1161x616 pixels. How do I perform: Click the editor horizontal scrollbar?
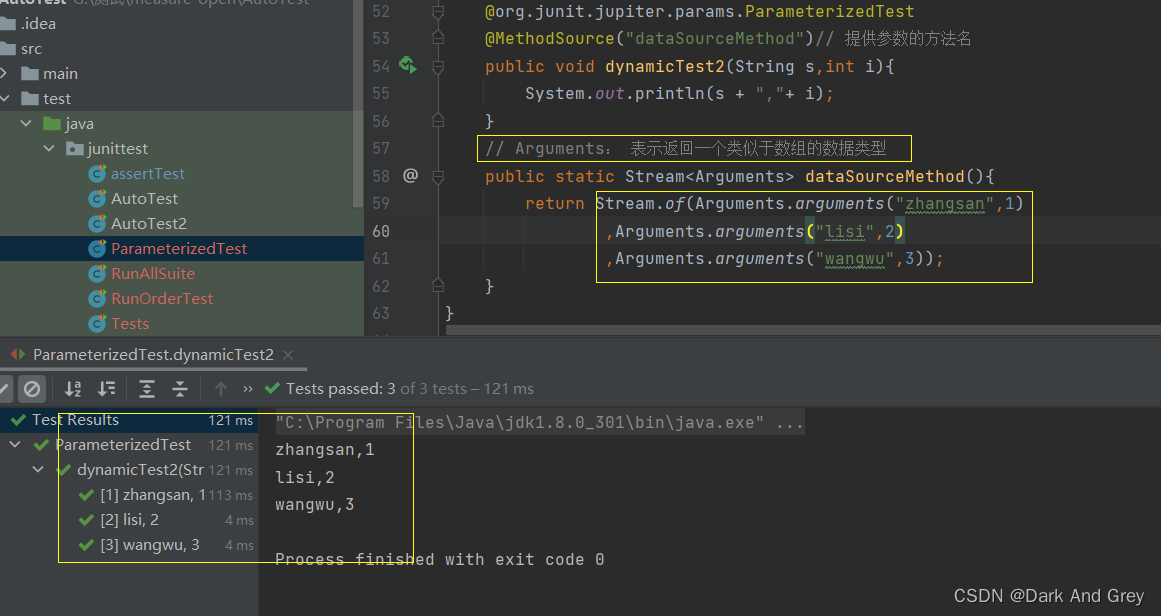[803, 330]
